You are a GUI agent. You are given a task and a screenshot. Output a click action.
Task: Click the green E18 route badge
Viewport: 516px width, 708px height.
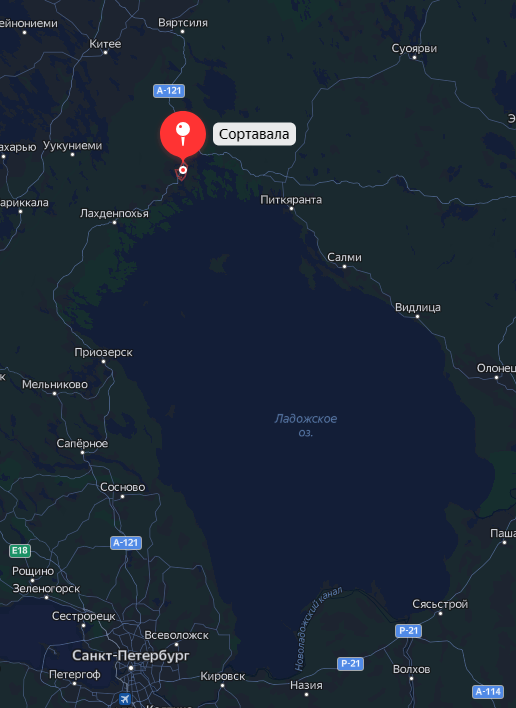click(20, 550)
